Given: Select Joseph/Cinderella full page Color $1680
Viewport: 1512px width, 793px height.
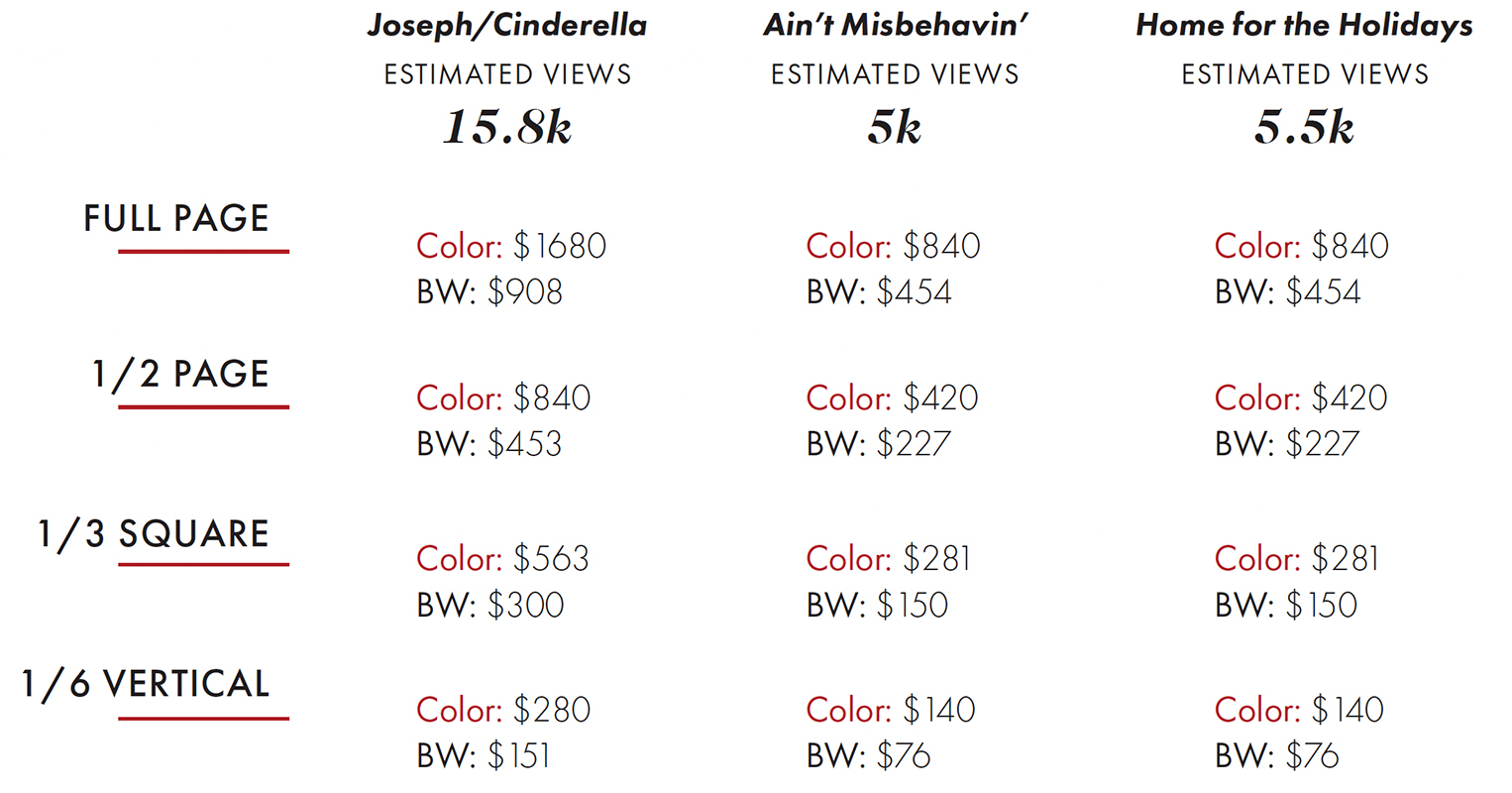Looking at the screenshot, I should (x=511, y=246).
